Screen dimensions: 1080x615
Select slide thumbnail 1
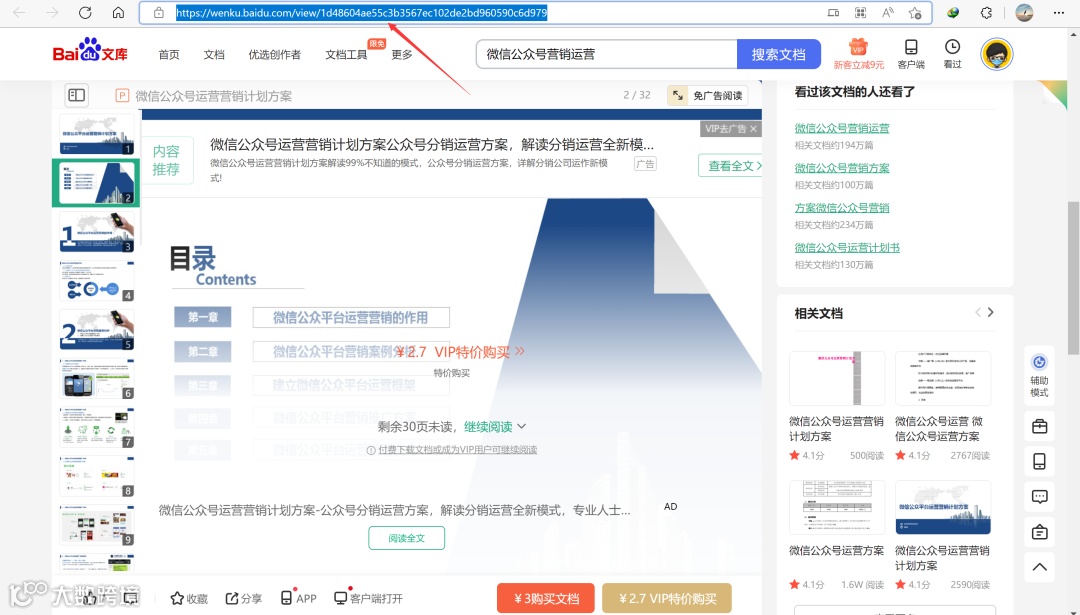pos(96,134)
